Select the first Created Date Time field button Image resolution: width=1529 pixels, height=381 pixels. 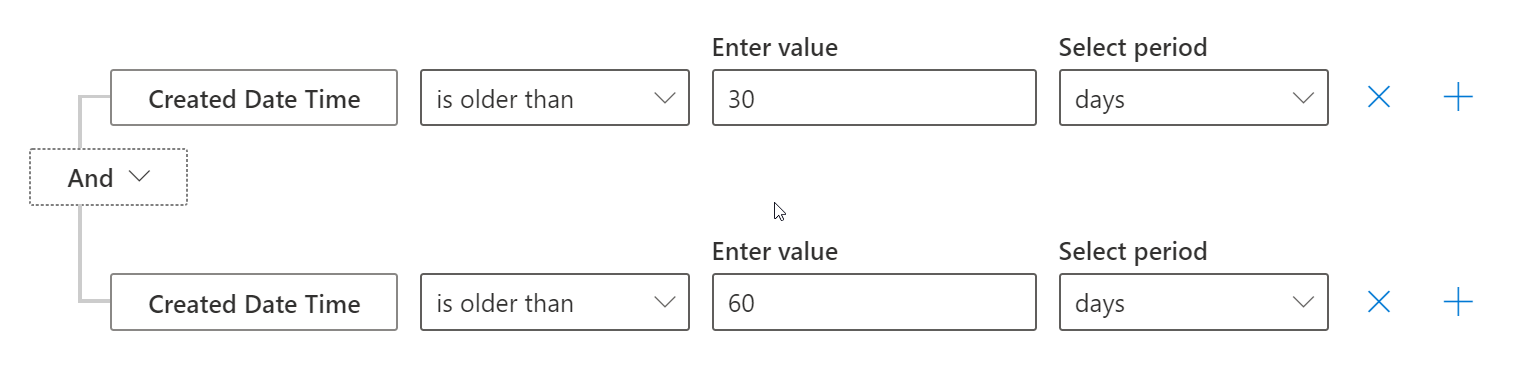click(x=254, y=97)
